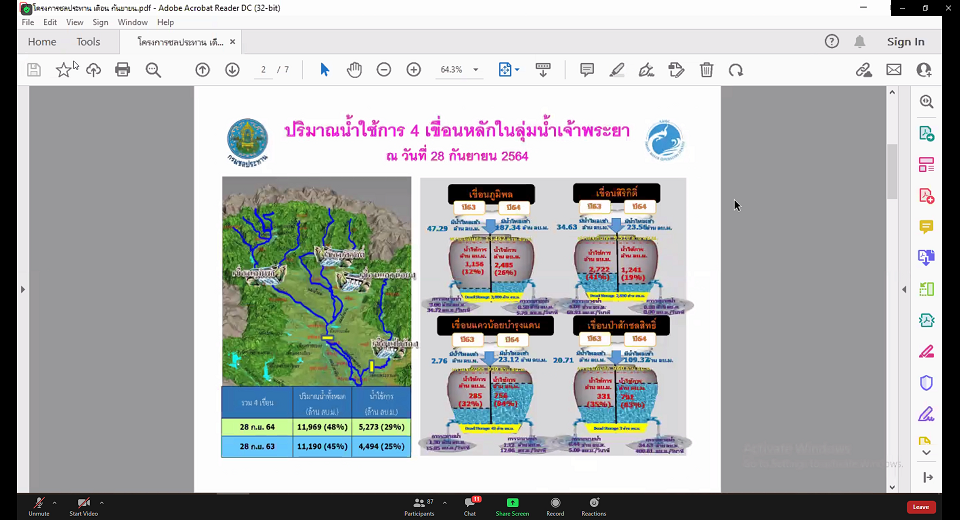Viewport: 960px width, 520px height.
Task: Zoom in with plus button
Action: [x=414, y=70]
